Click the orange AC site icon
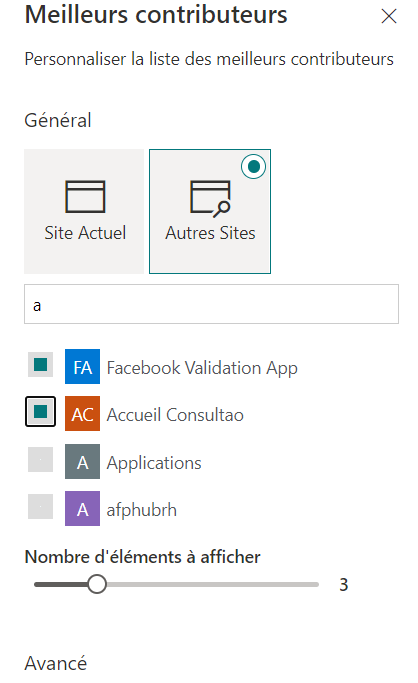Viewport: 418px width, 683px height. pos(82,413)
